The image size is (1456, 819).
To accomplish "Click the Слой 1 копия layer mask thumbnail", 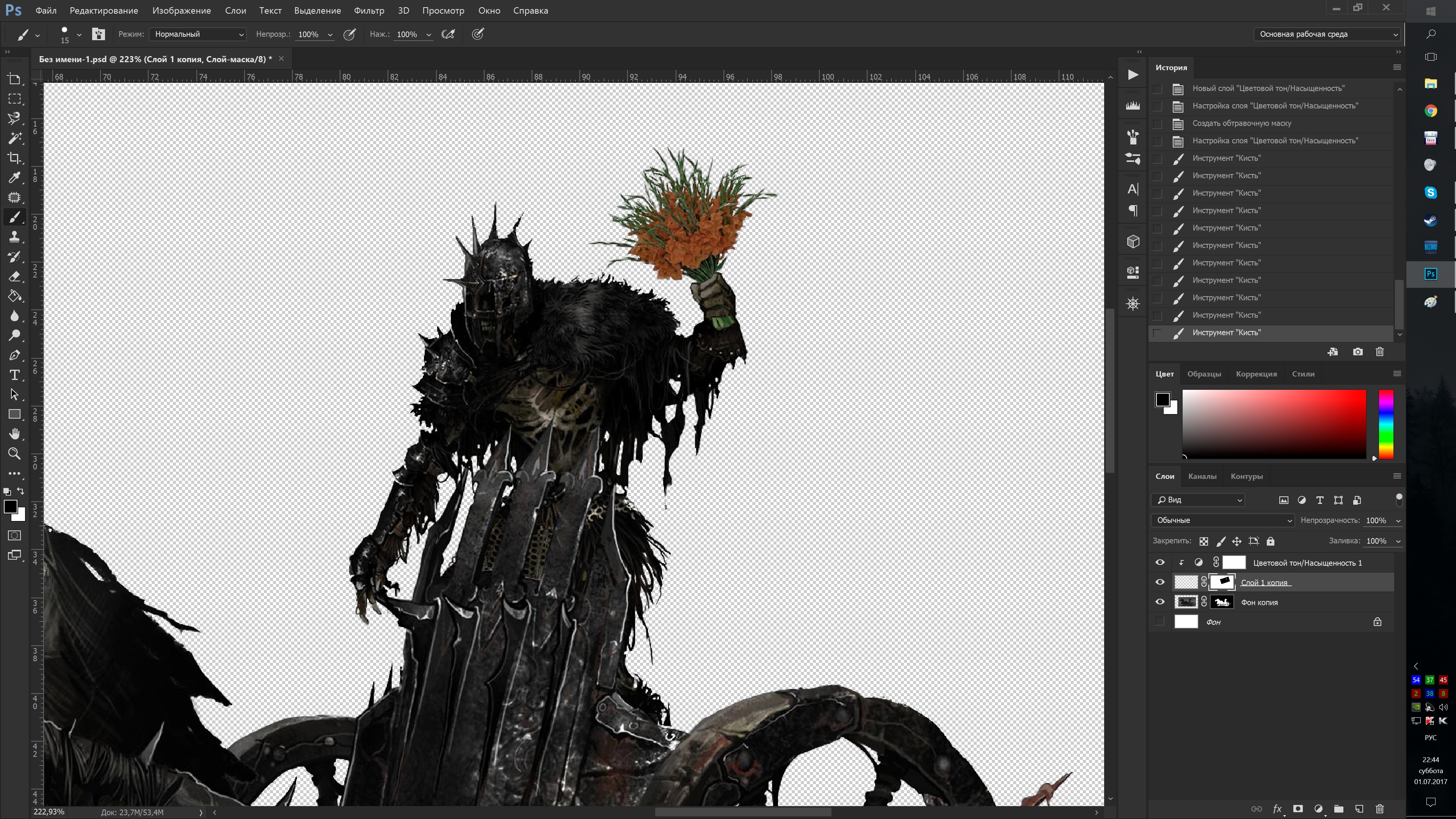I will pyautogui.click(x=1222, y=582).
